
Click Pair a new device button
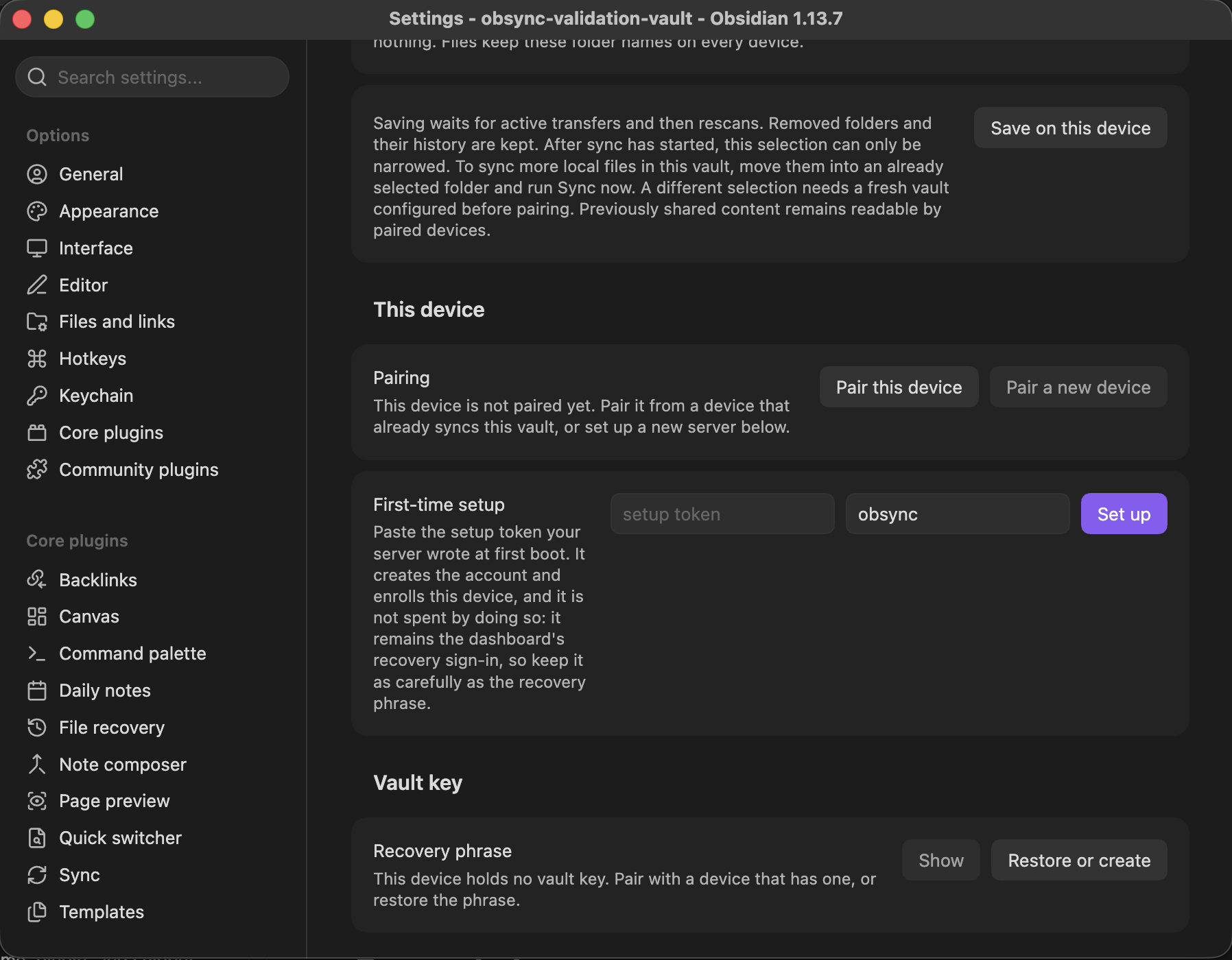[1078, 387]
